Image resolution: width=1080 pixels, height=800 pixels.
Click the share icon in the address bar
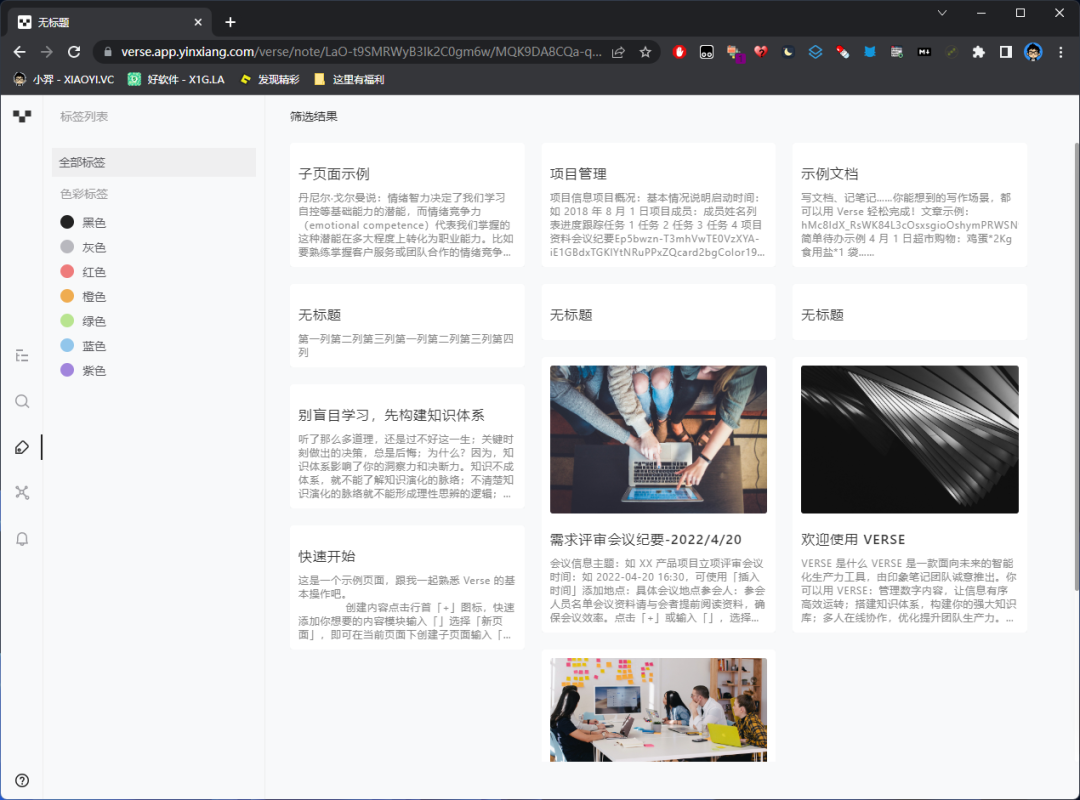[x=618, y=51]
